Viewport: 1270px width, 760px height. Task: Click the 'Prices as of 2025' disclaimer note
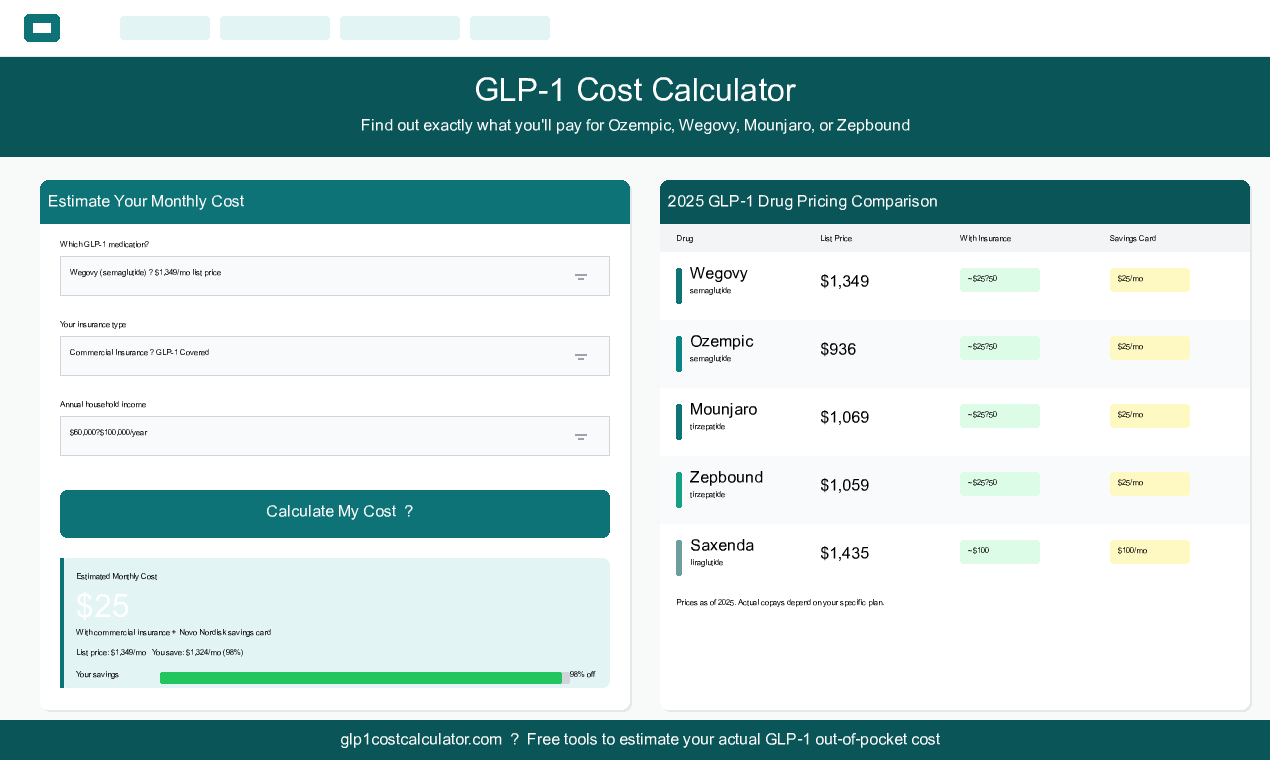(780, 603)
